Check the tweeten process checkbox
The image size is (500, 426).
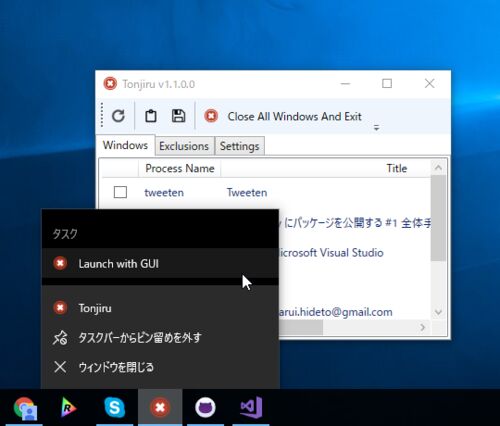coord(120,192)
